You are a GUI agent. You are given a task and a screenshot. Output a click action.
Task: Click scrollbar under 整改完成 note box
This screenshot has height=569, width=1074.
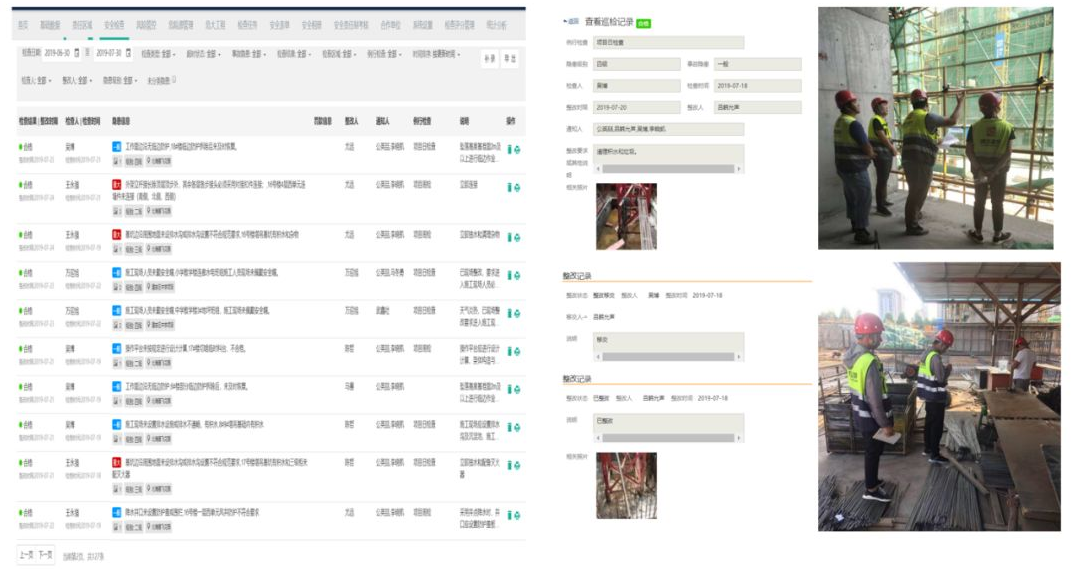click(x=668, y=437)
